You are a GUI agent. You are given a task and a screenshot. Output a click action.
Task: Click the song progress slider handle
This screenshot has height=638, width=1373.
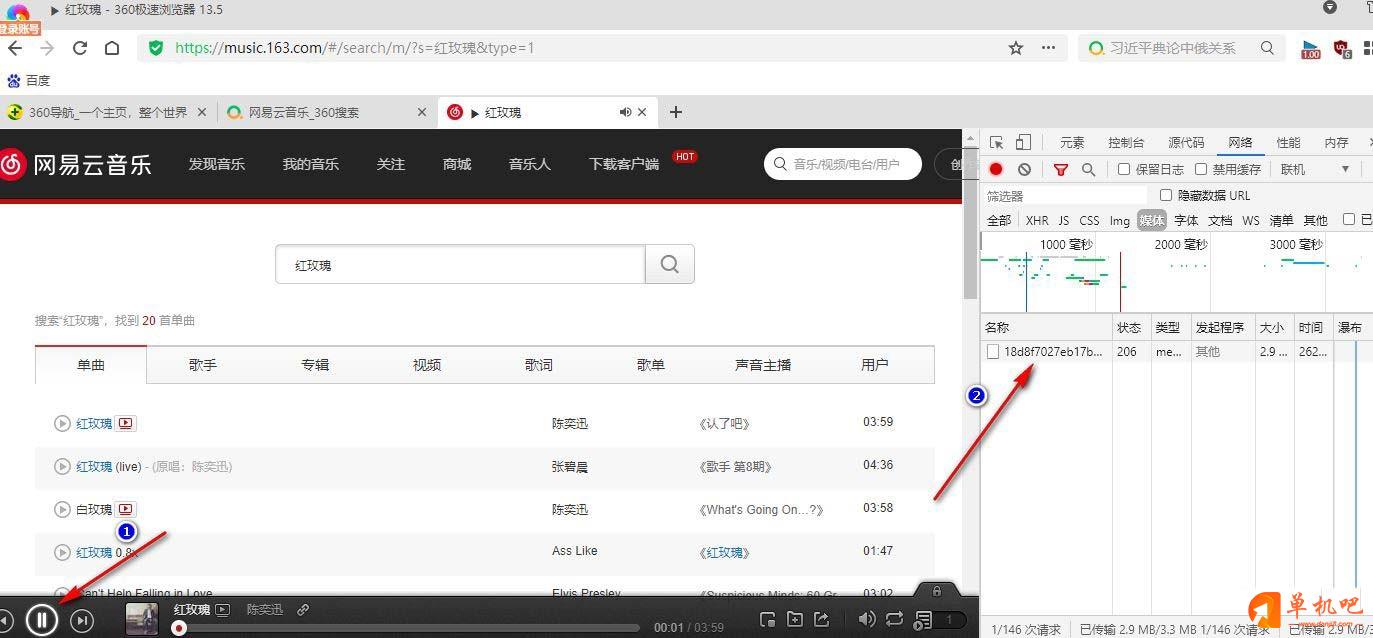179,628
